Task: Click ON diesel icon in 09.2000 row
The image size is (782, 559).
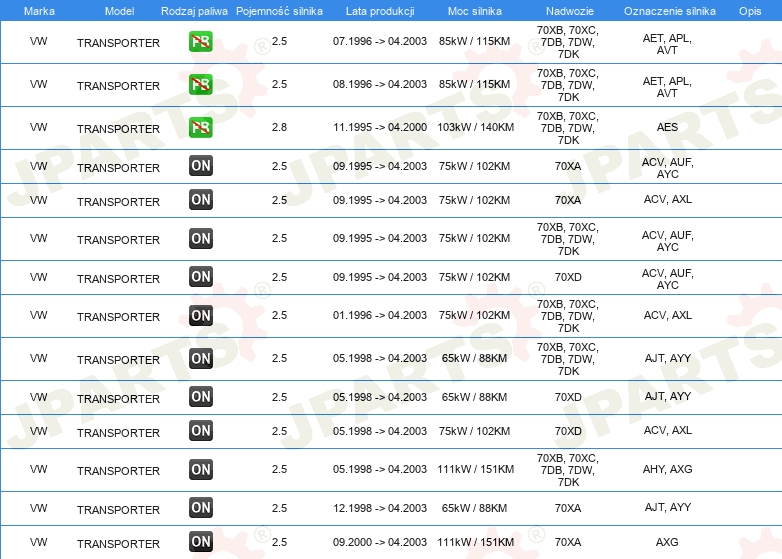Action: pyautogui.click(x=200, y=542)
